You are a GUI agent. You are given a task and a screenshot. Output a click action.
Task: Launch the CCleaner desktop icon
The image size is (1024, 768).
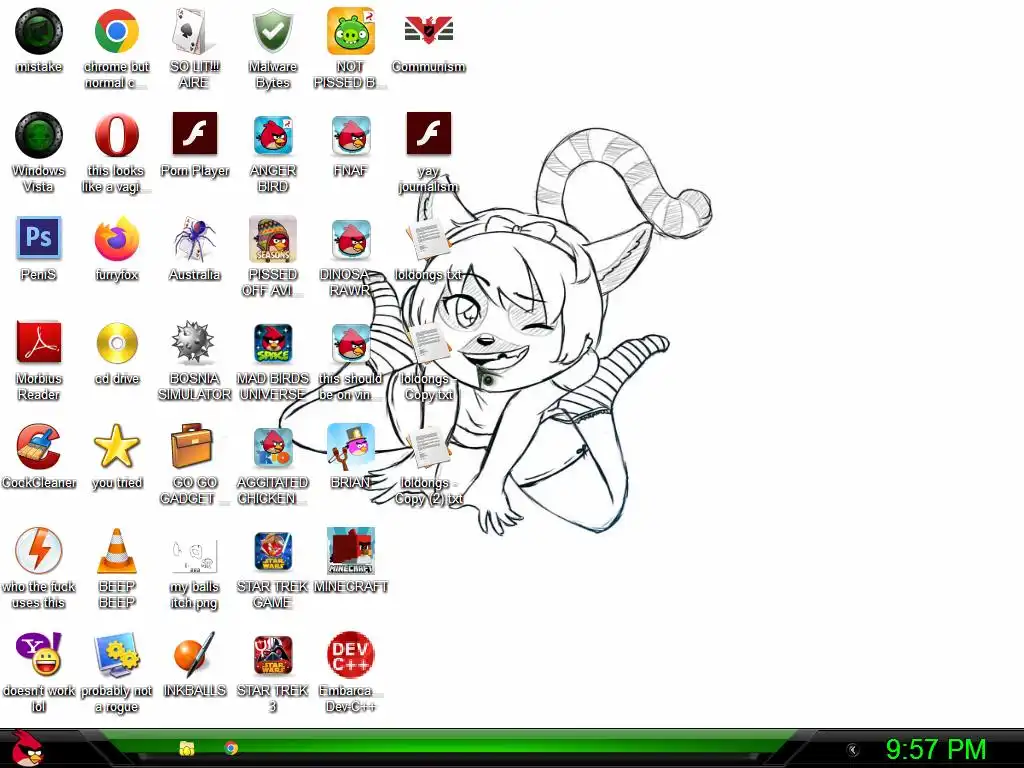(x=39, y=447)
